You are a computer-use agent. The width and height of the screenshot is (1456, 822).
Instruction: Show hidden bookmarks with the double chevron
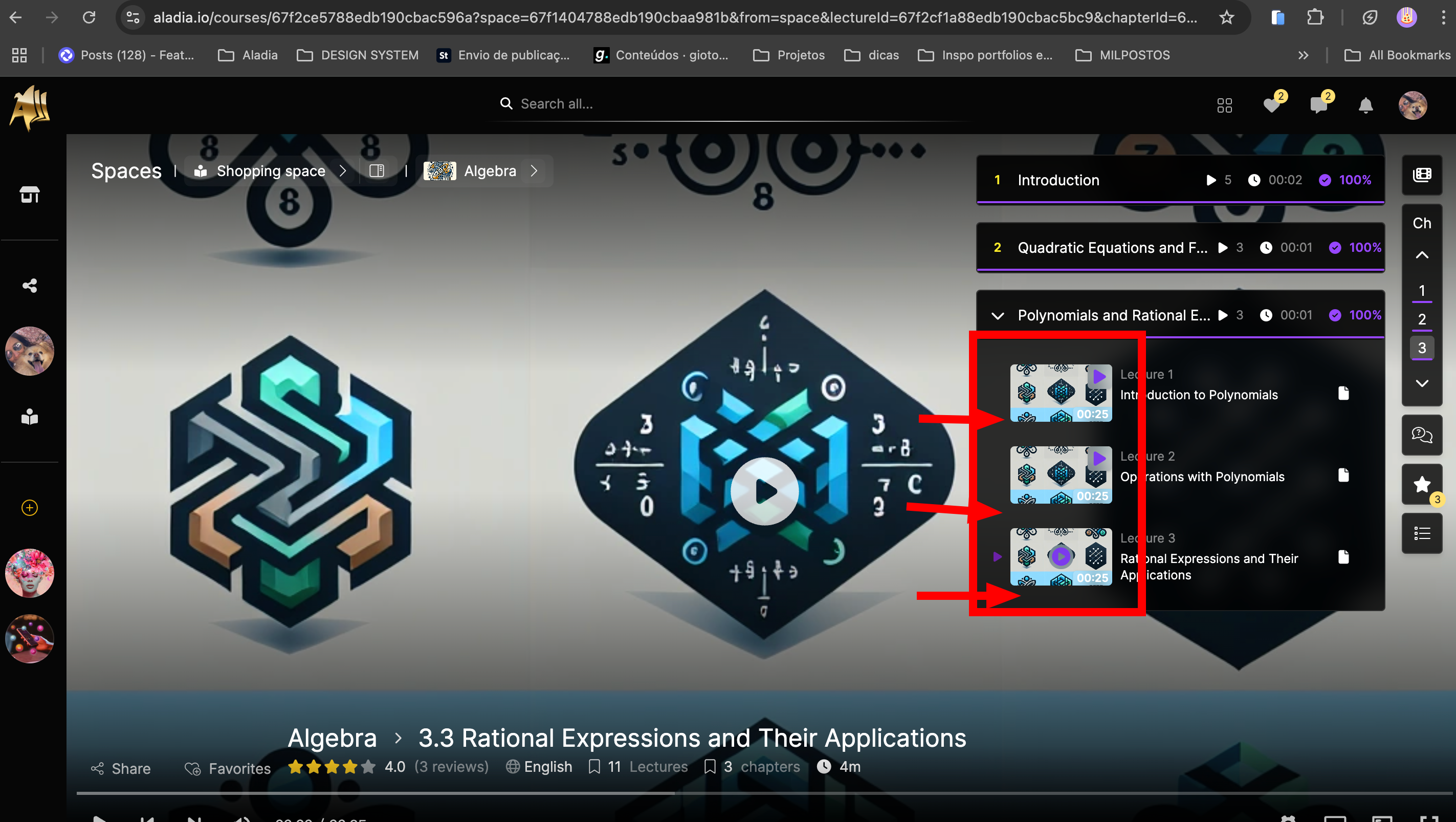click(1304, 55)
